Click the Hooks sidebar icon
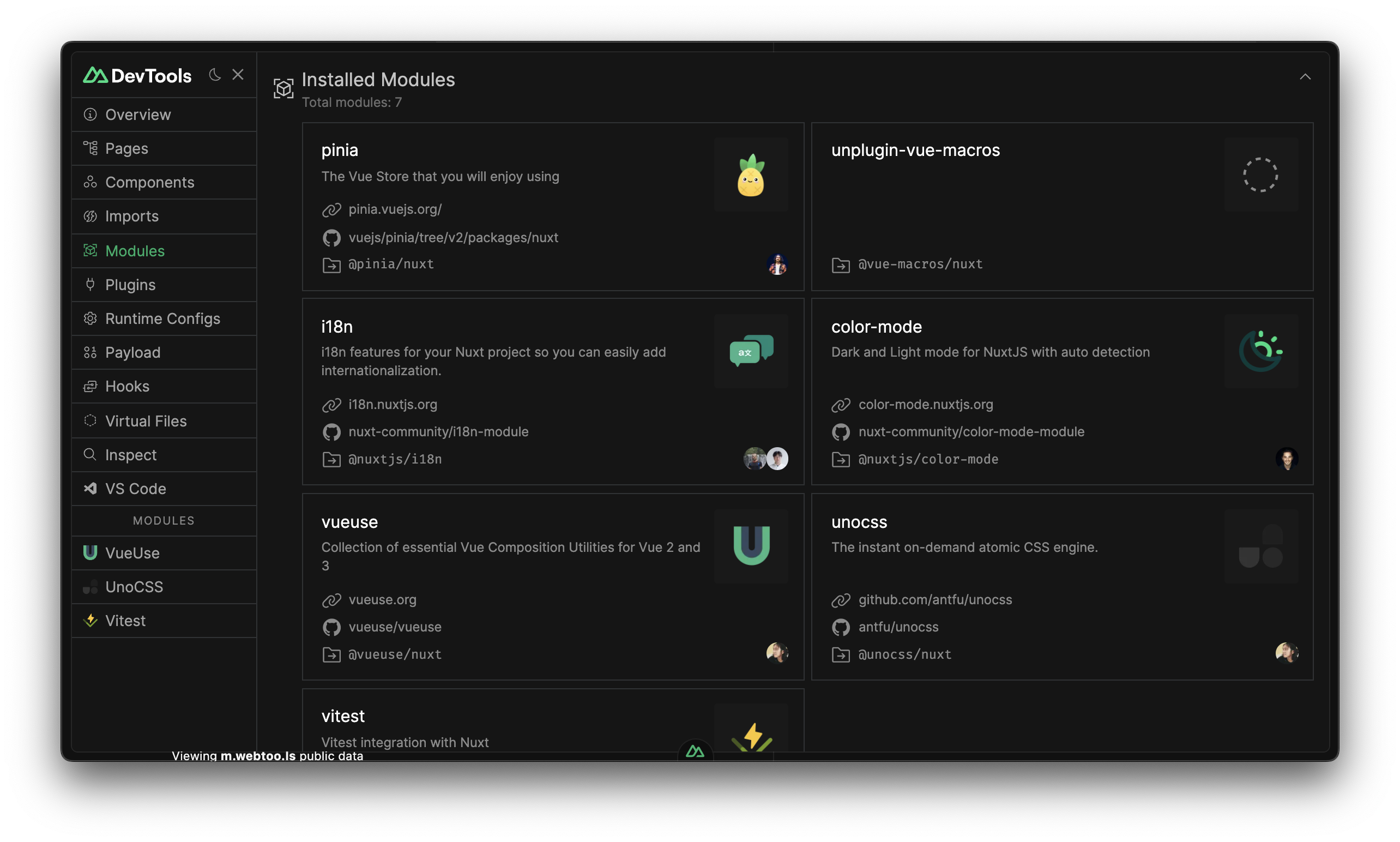1400x842 pixels. (x=90, y=387)
